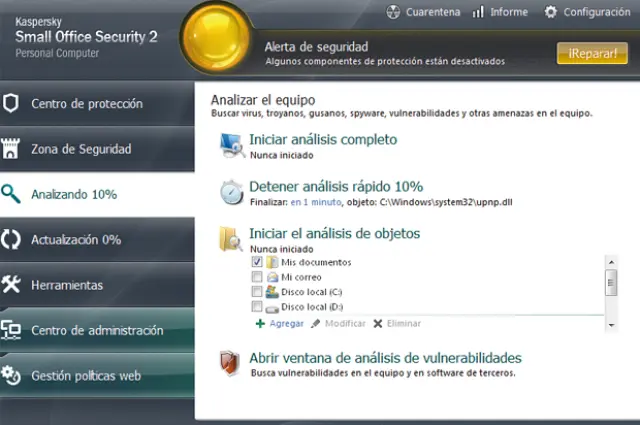
Task: Click the full scan computer icon
Action: click(x=231, y=146)
